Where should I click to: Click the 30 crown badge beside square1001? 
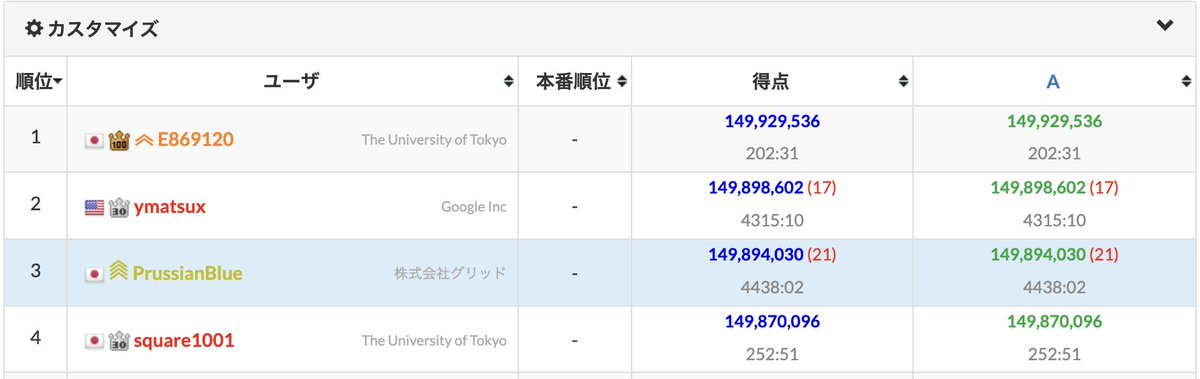(x=119, y=339)
